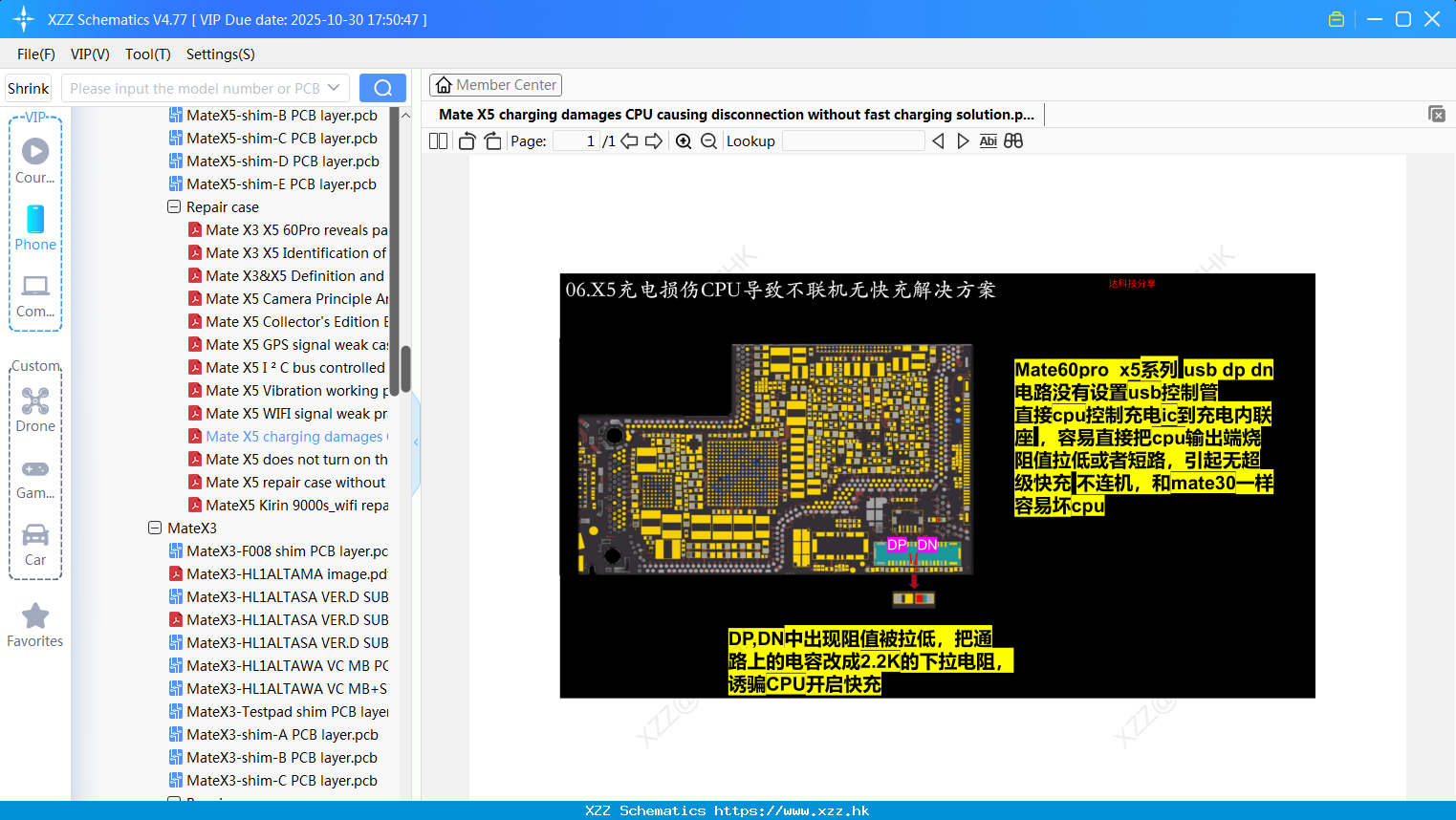Viewport: 1456px width, 820px height.
Task: Open the Car category
Action: pos(35,544)
